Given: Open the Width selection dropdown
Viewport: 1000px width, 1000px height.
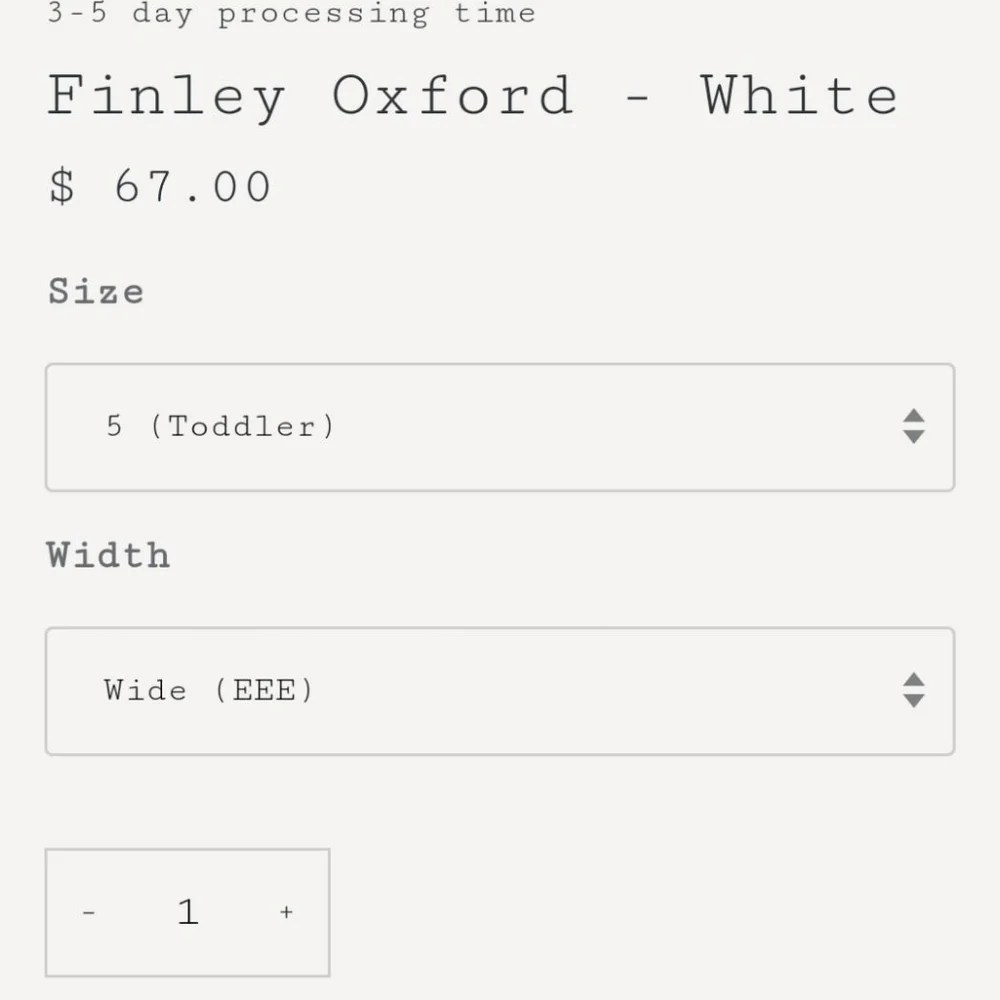Looking at the screenshot, I should [x=500, y=690].
